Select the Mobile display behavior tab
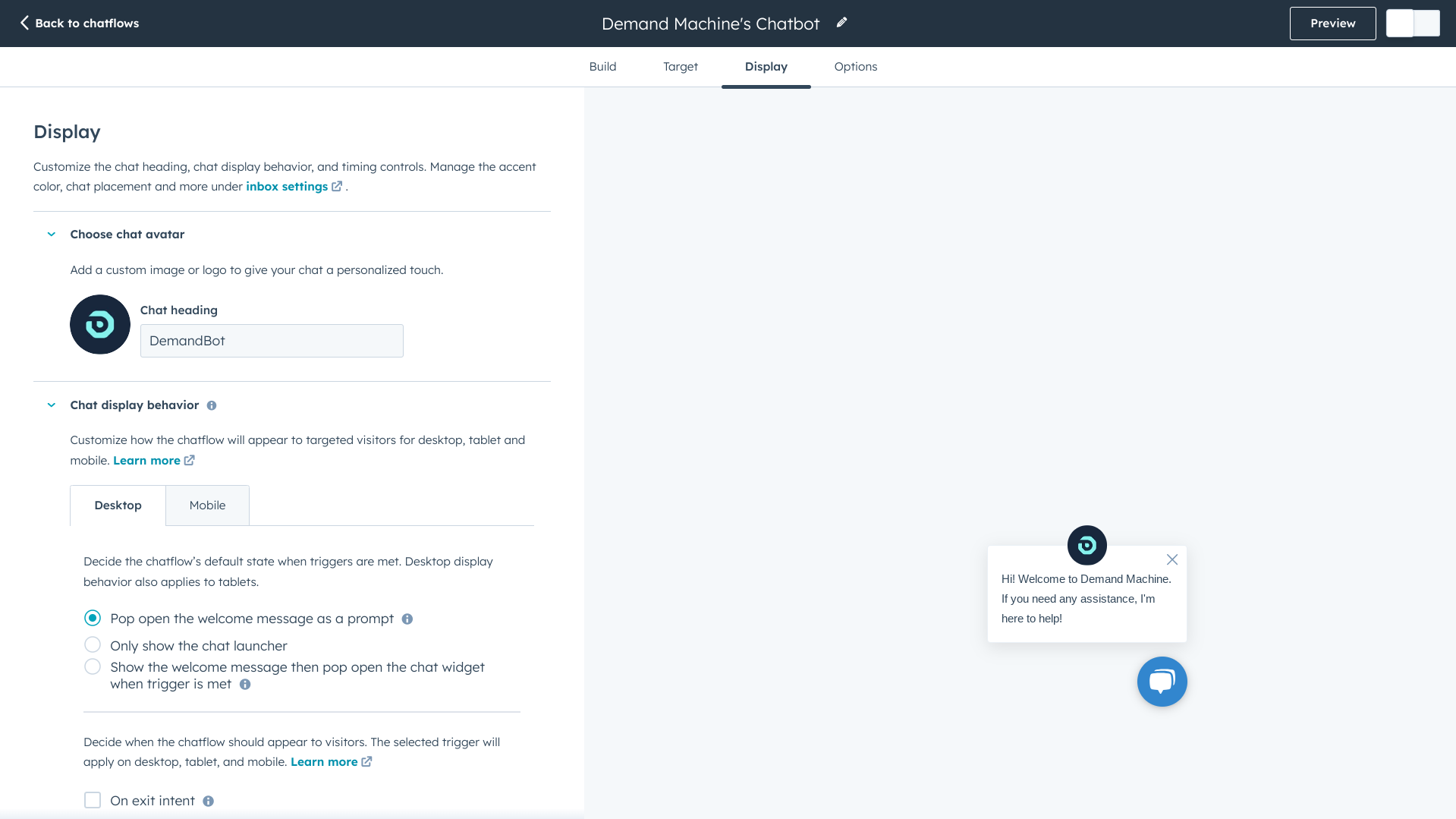This screenshot has height=819, width=1456. coord(207,506)
